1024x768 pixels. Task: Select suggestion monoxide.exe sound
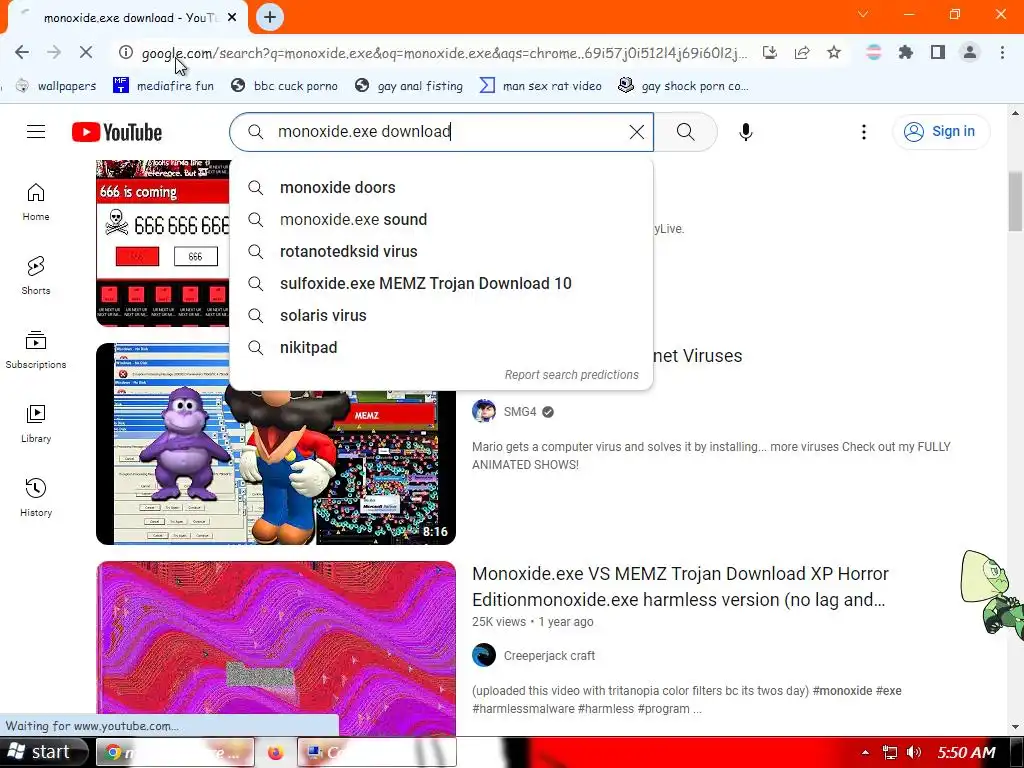pos(441,219)
